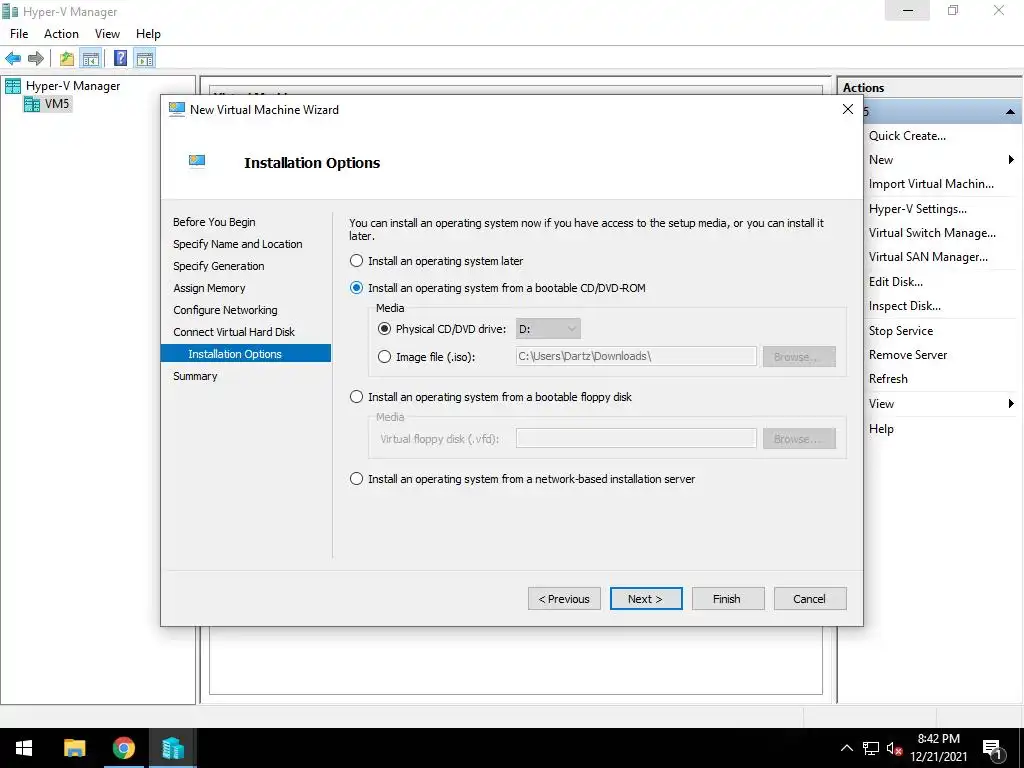This screenshot has height=768, width=1024.
Task: Go to the Specify Generation step
Action: [x=219, y=266]
